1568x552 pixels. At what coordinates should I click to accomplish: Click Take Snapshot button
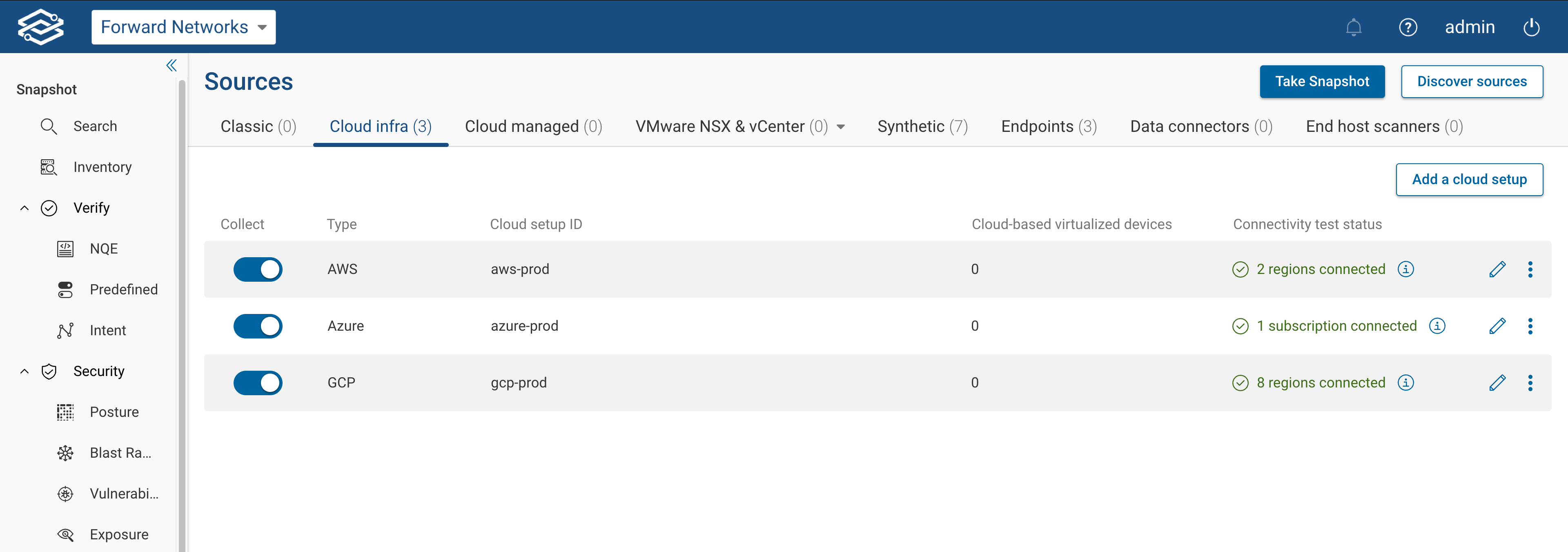tap(1321, 82)
